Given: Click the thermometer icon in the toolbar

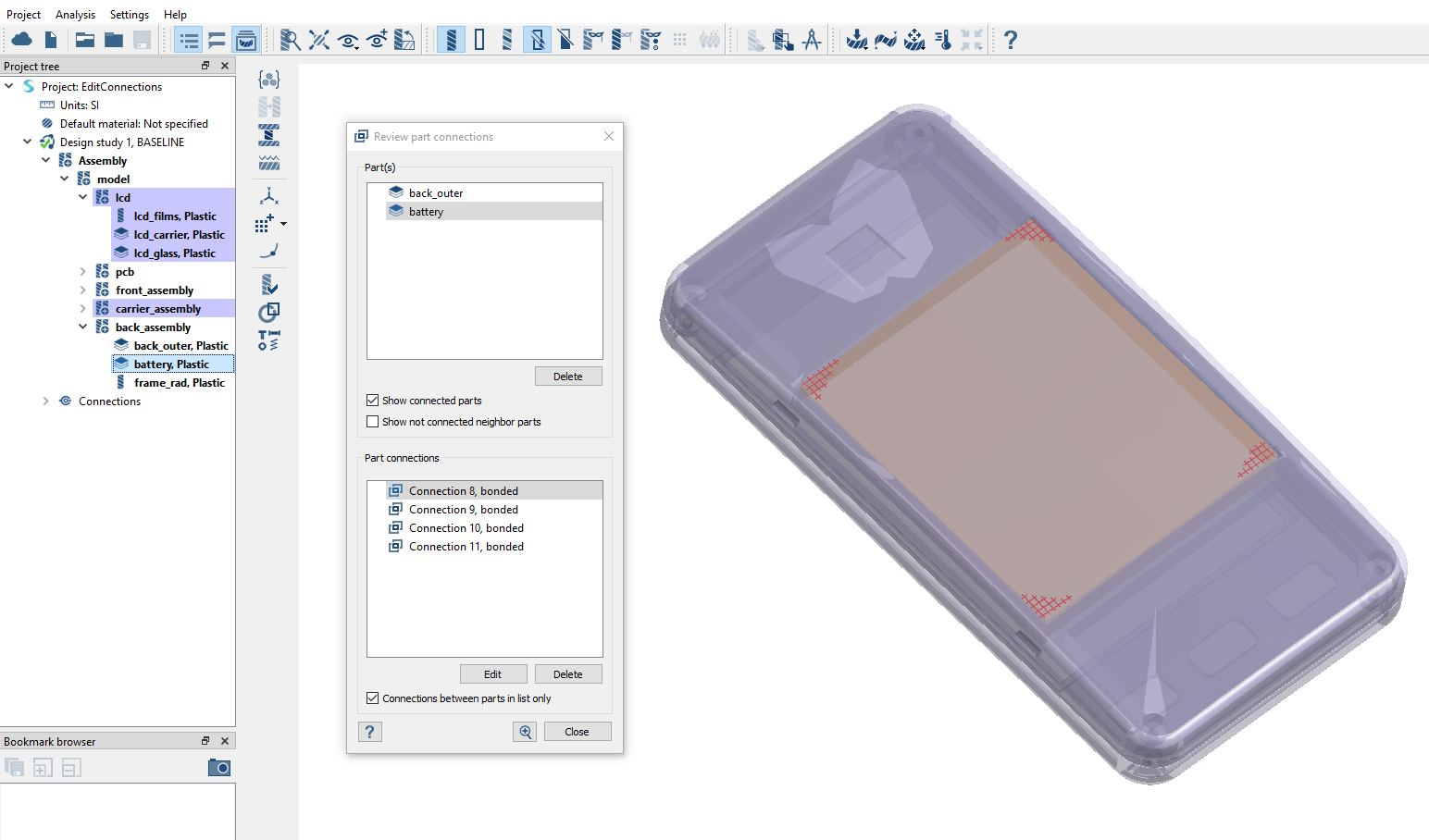Looking at the screenshot, I should pyautogui.click(x=943, y=40).
